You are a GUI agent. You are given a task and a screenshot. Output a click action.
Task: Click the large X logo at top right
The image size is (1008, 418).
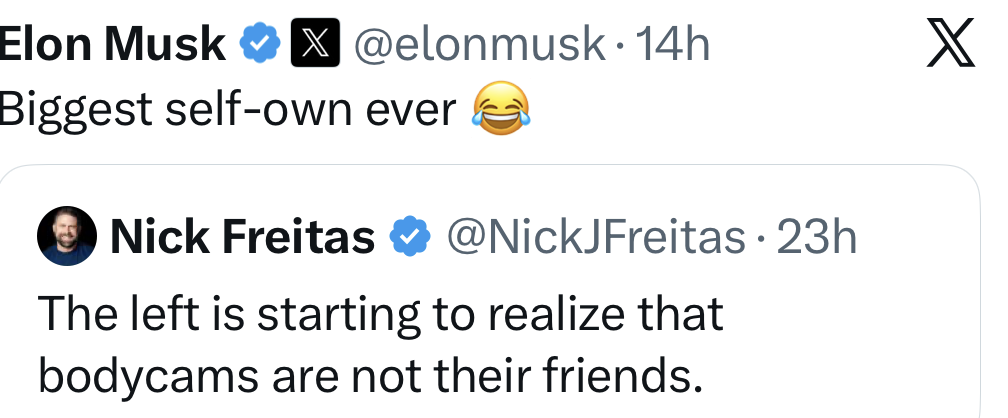949,44
